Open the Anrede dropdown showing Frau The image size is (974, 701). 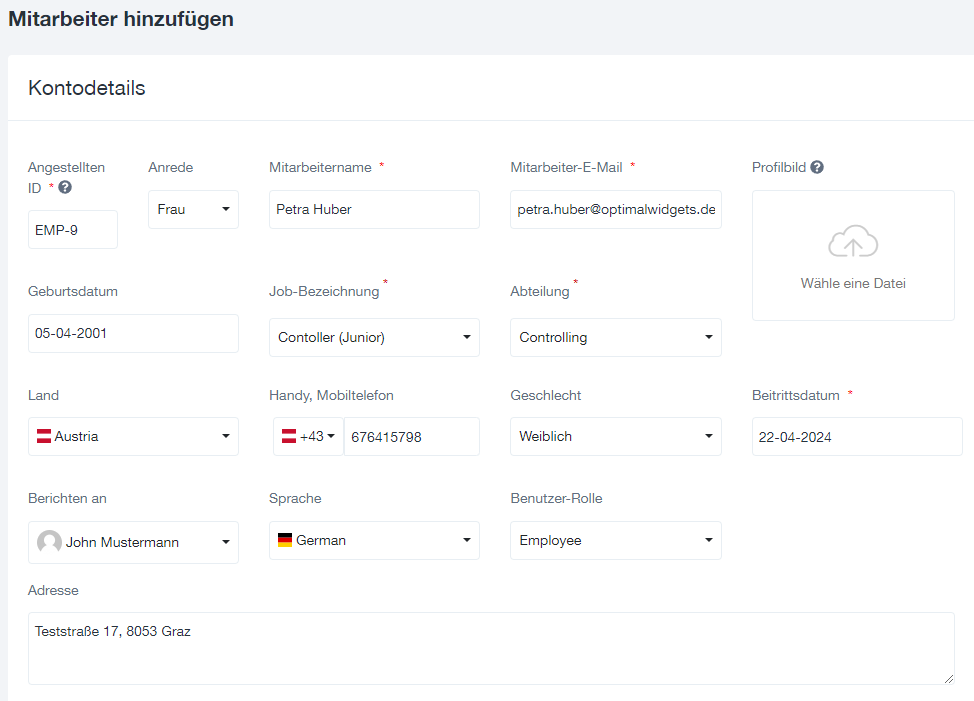[193, 209]
